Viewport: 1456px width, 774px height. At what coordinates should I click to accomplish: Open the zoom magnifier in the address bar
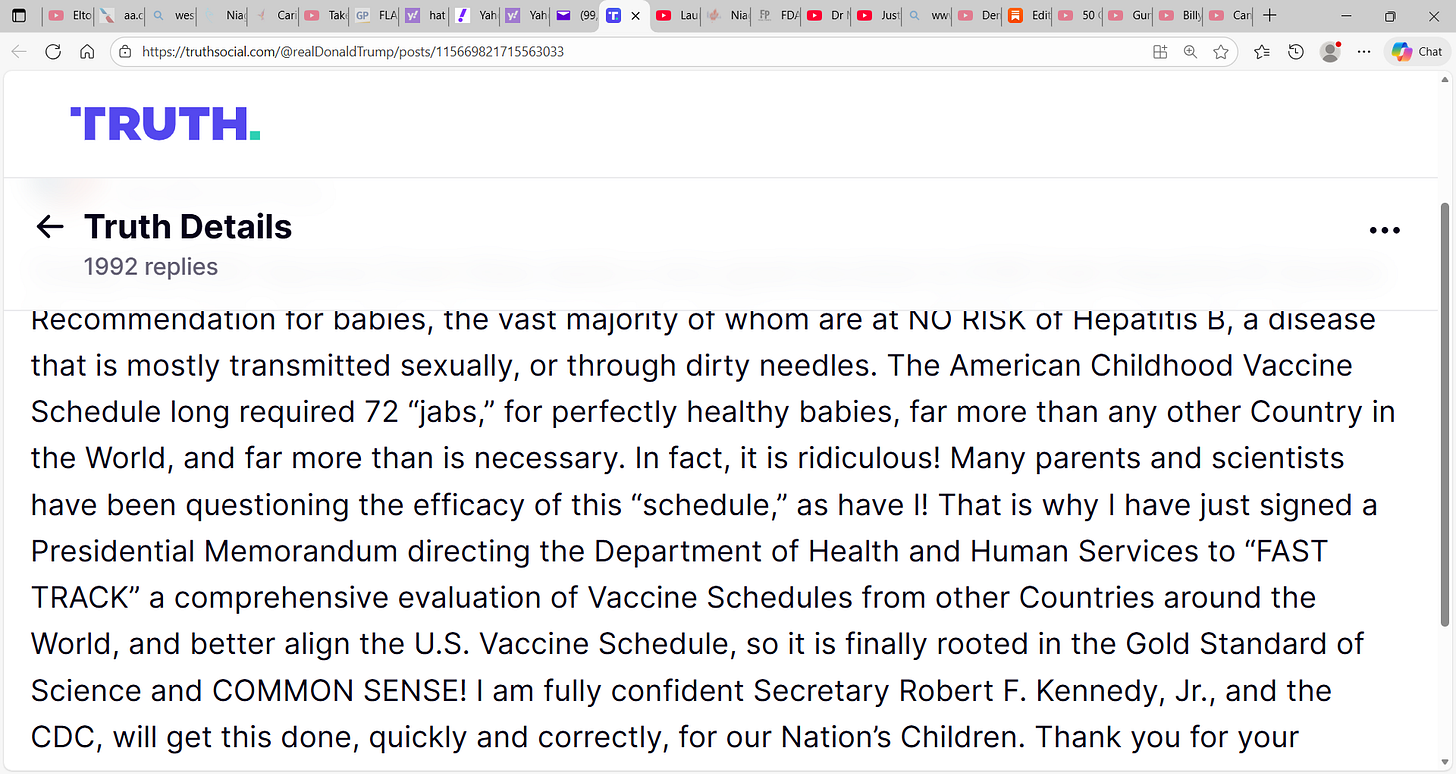coord(1190,52)
